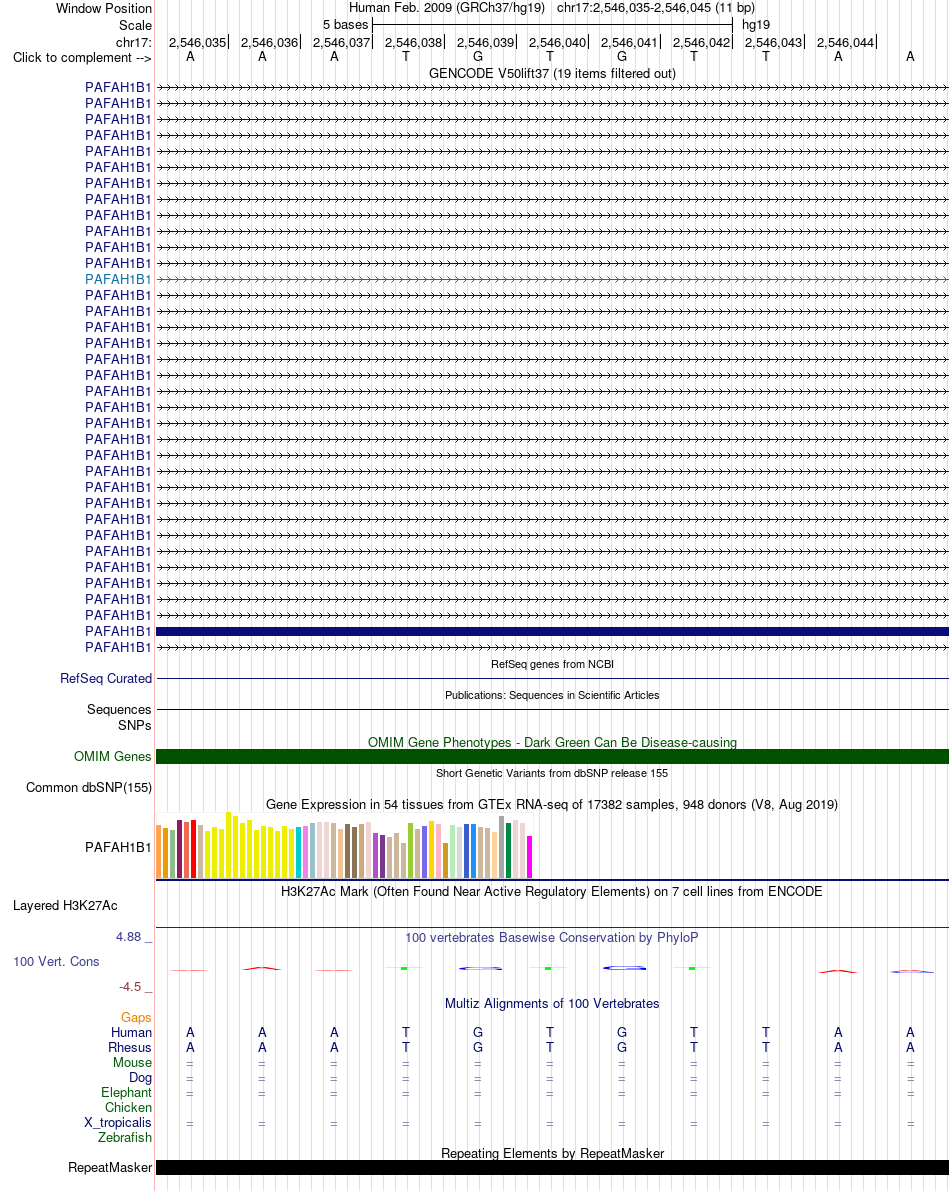Open 'Multiz Alignments of 100 Vertebrates' title
This screenshot has width=950, height=1191.
[552, 1003]
